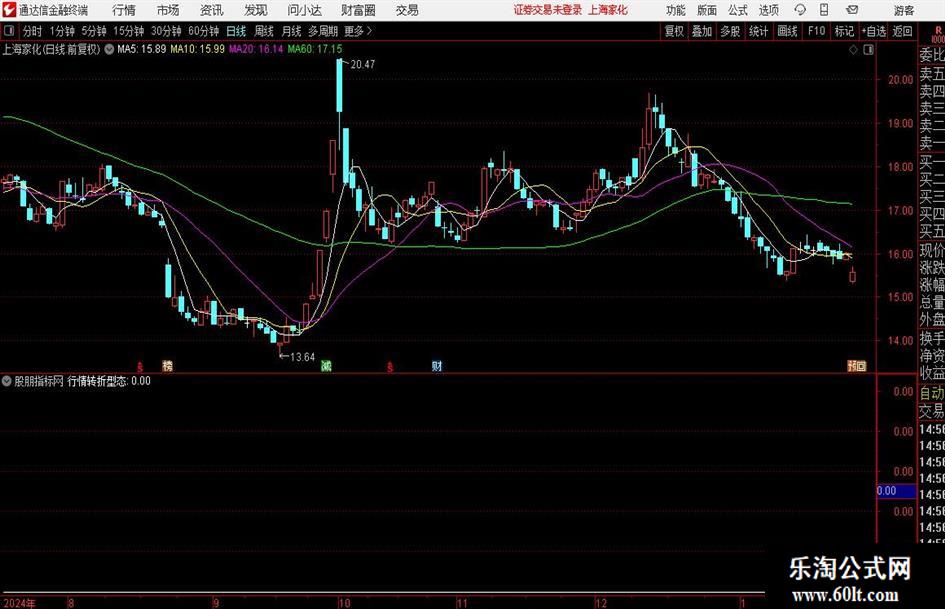Open the 问小达 menu

304,10
